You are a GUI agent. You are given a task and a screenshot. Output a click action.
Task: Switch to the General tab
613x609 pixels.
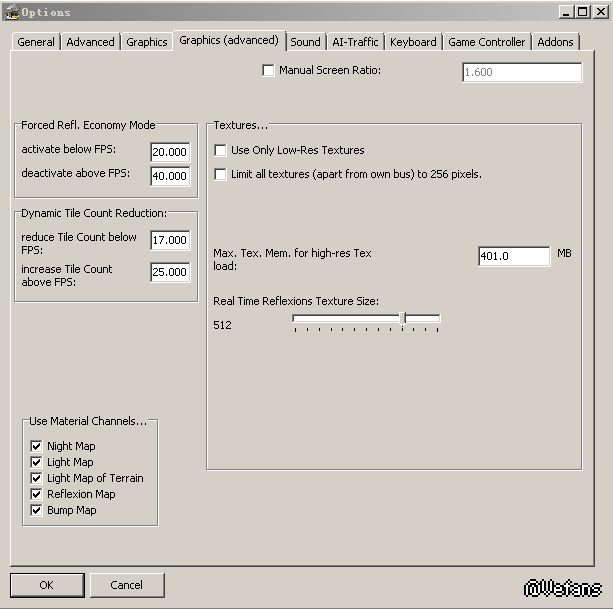pos(36,42)
